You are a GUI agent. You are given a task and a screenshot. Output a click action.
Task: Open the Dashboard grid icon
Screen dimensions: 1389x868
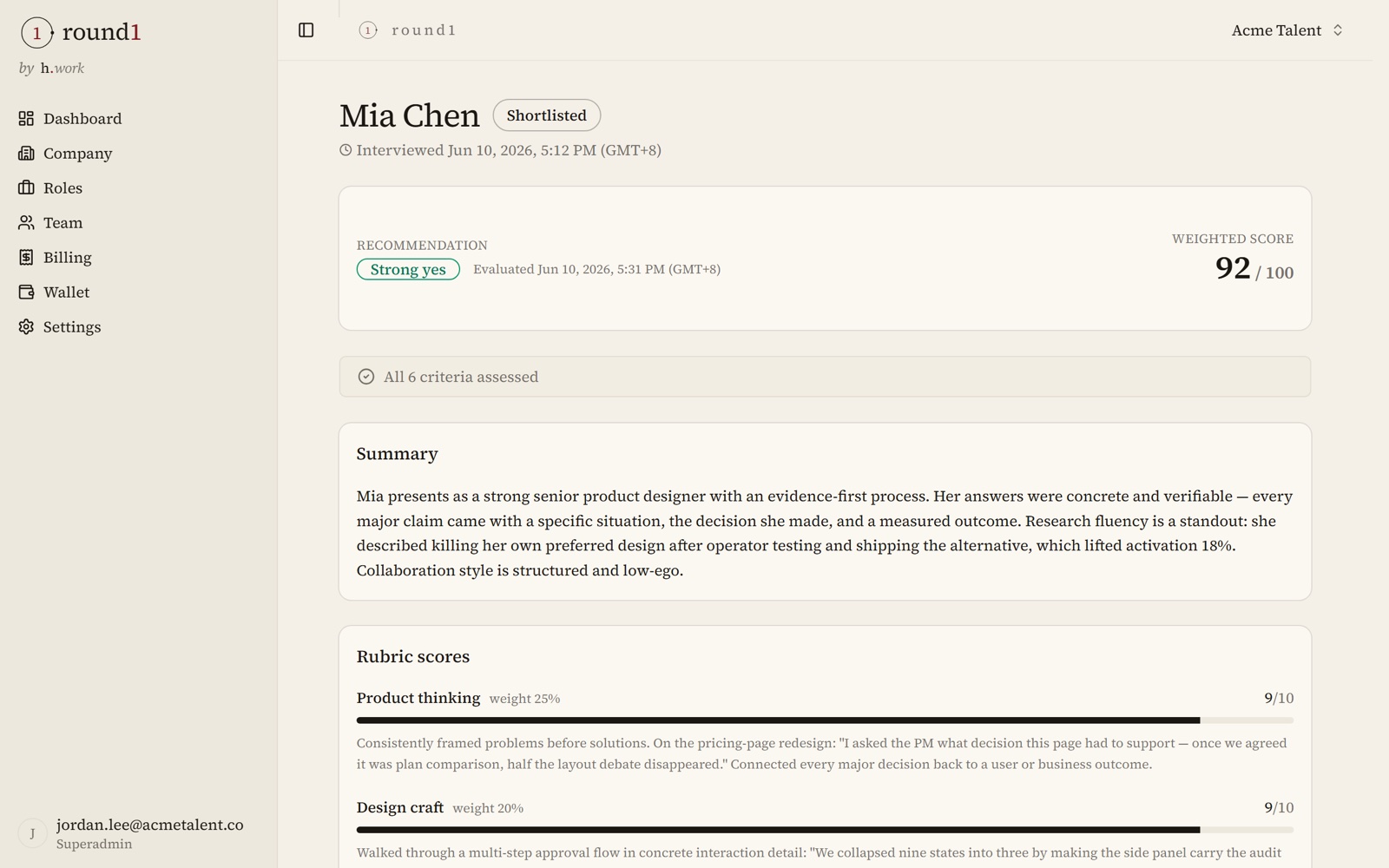[x=26, y=118]
